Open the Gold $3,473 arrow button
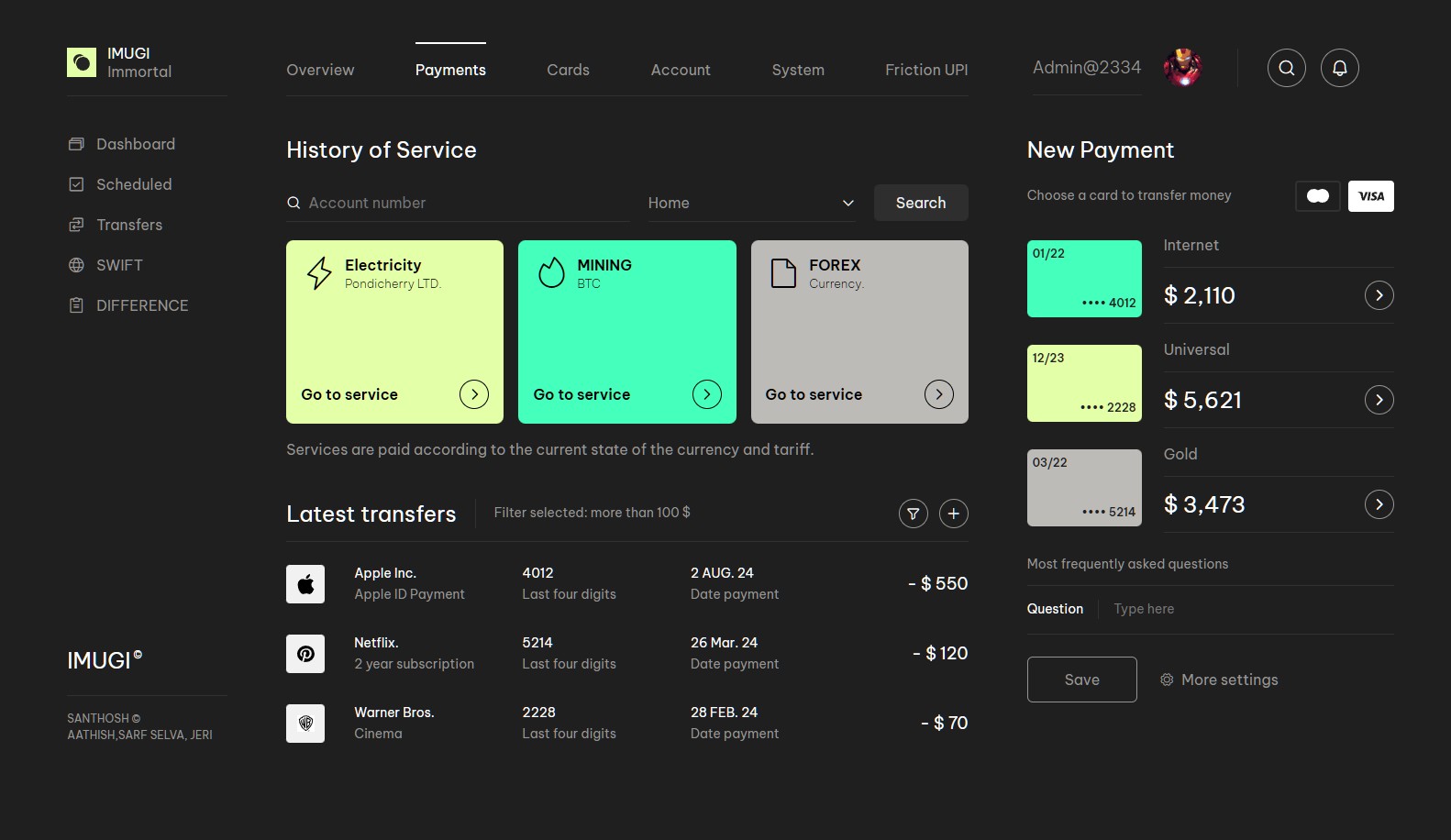The width and height of the screenshot is (1451, 840). click(1379, 504)
